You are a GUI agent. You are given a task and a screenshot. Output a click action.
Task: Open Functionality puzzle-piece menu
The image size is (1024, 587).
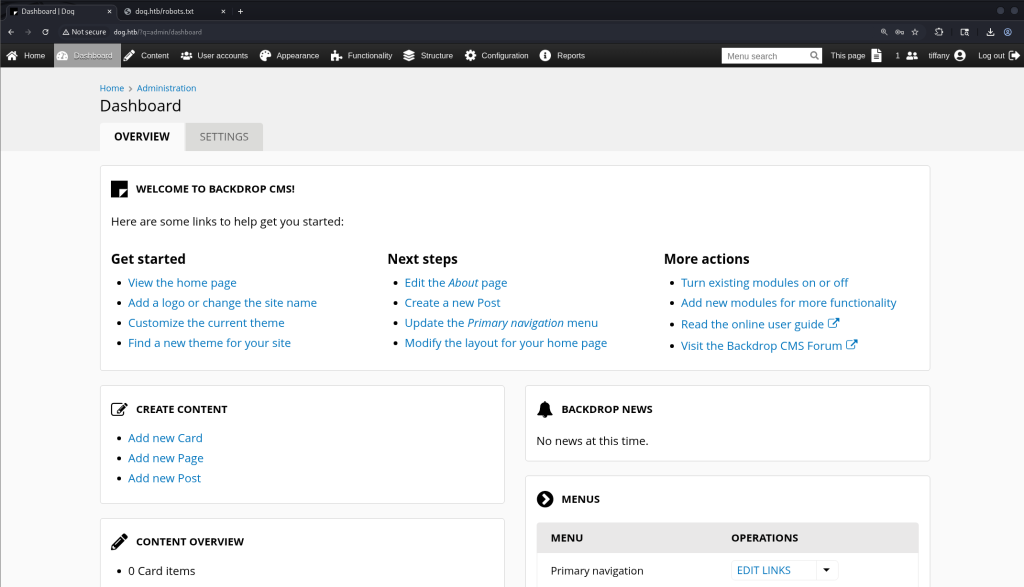[337, 56]
